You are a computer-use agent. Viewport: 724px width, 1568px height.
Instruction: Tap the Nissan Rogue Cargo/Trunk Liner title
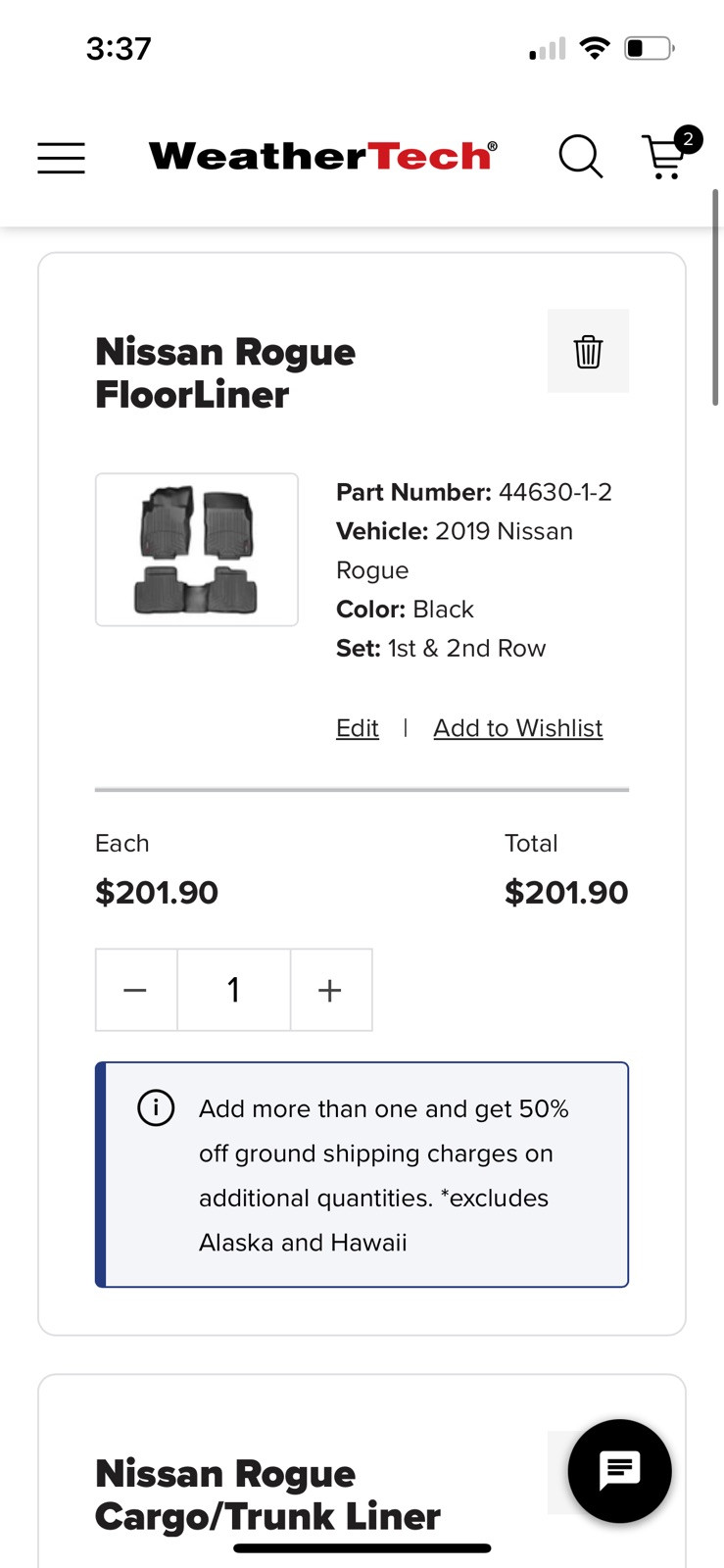point(266,1495)
